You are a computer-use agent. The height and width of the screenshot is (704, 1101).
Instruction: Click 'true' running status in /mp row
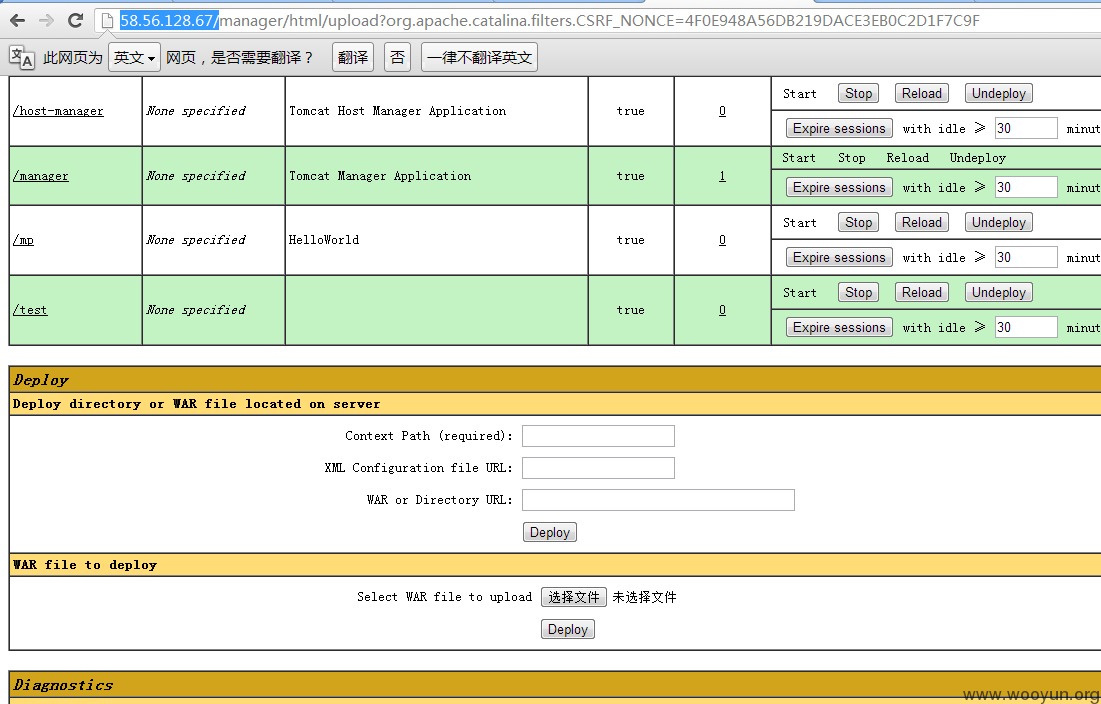631,240
